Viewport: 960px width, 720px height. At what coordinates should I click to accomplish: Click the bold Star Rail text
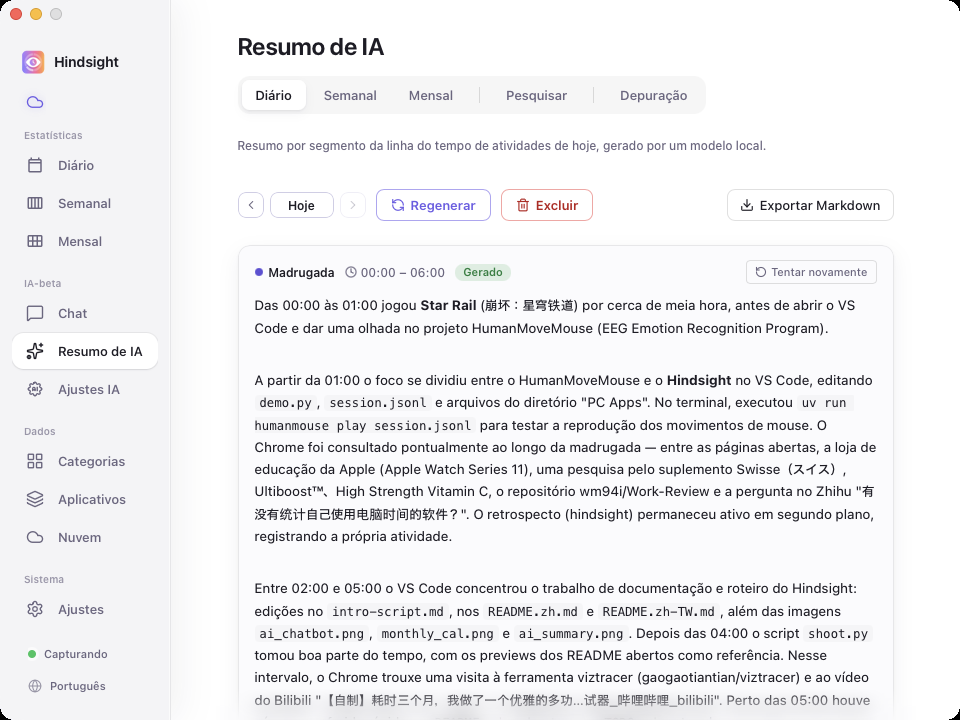[x=449, y=306]
